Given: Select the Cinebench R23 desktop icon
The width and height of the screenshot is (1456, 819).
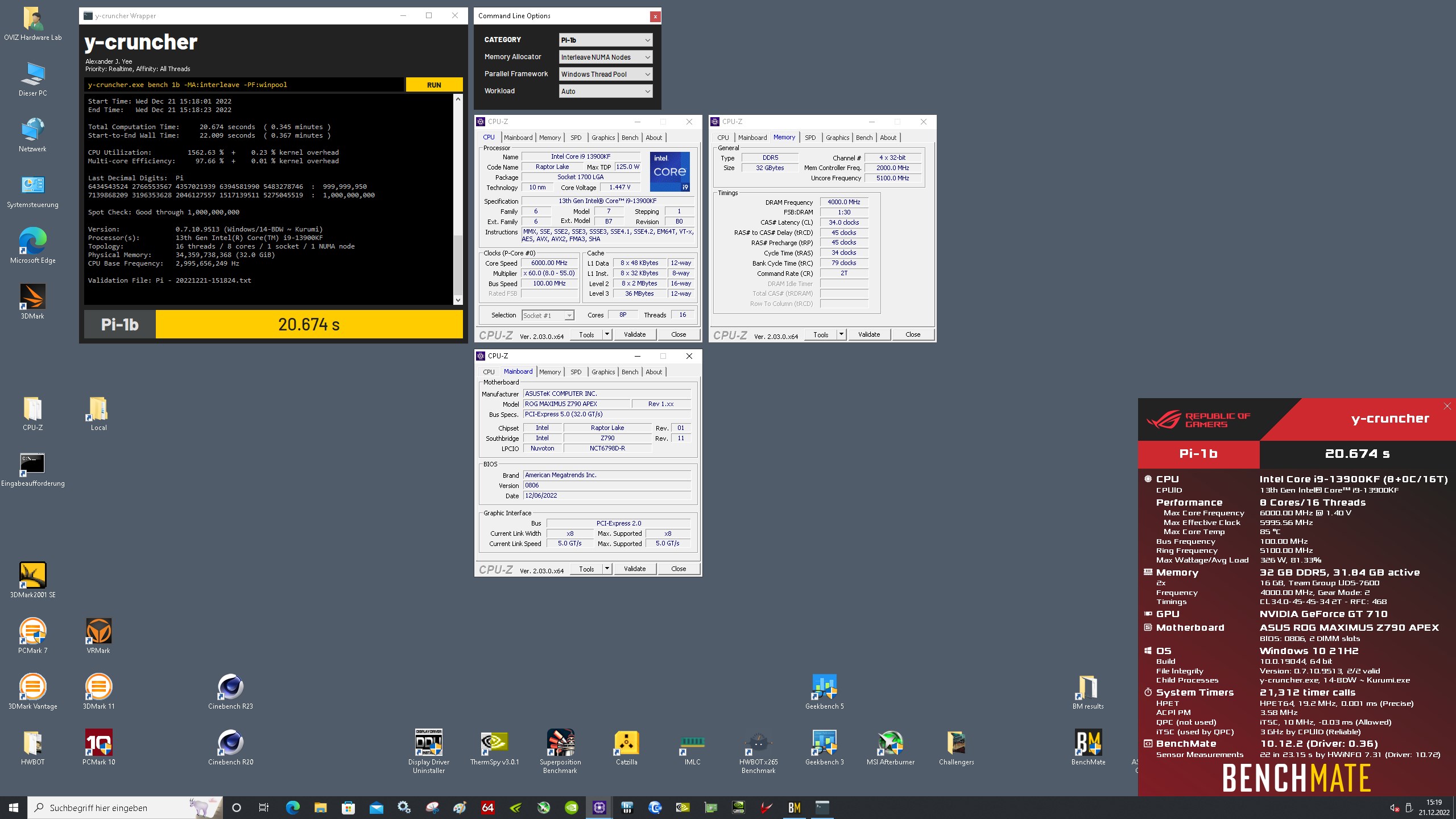Looking at the screenshot, I should point(230,692).
